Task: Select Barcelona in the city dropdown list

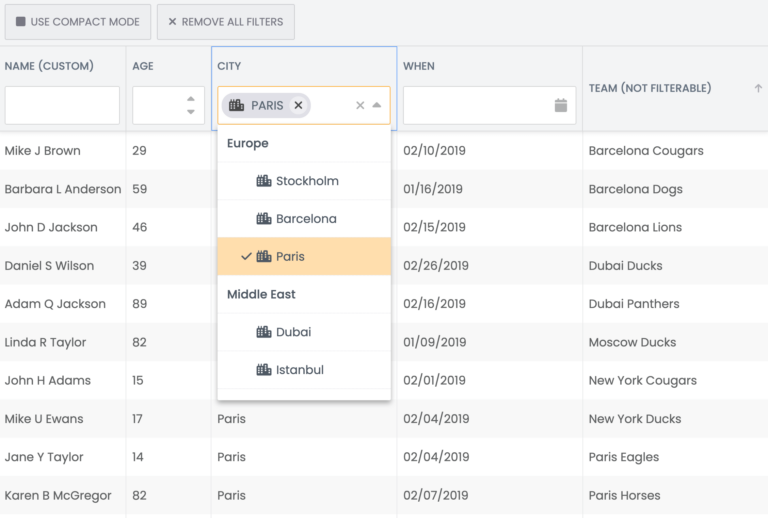Action: 304,218
